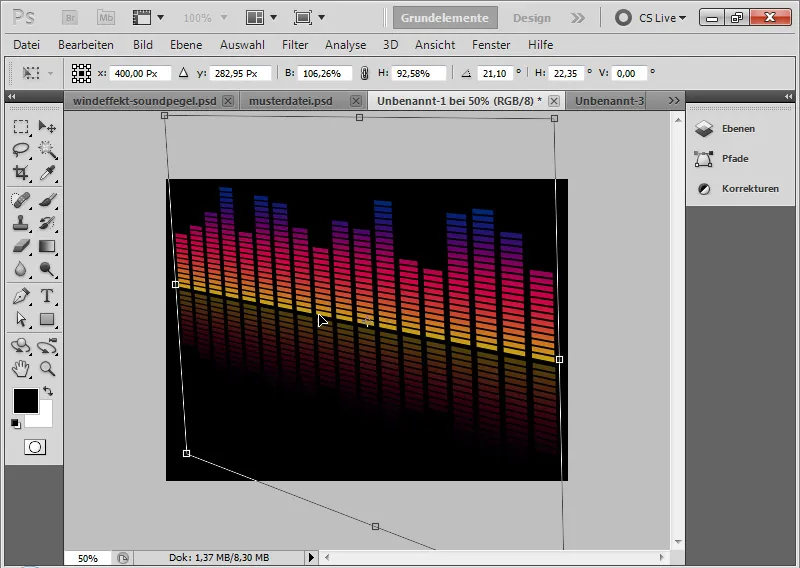Open the Pfade panel
Screen dimensions: 800x568
coord(735,159)
